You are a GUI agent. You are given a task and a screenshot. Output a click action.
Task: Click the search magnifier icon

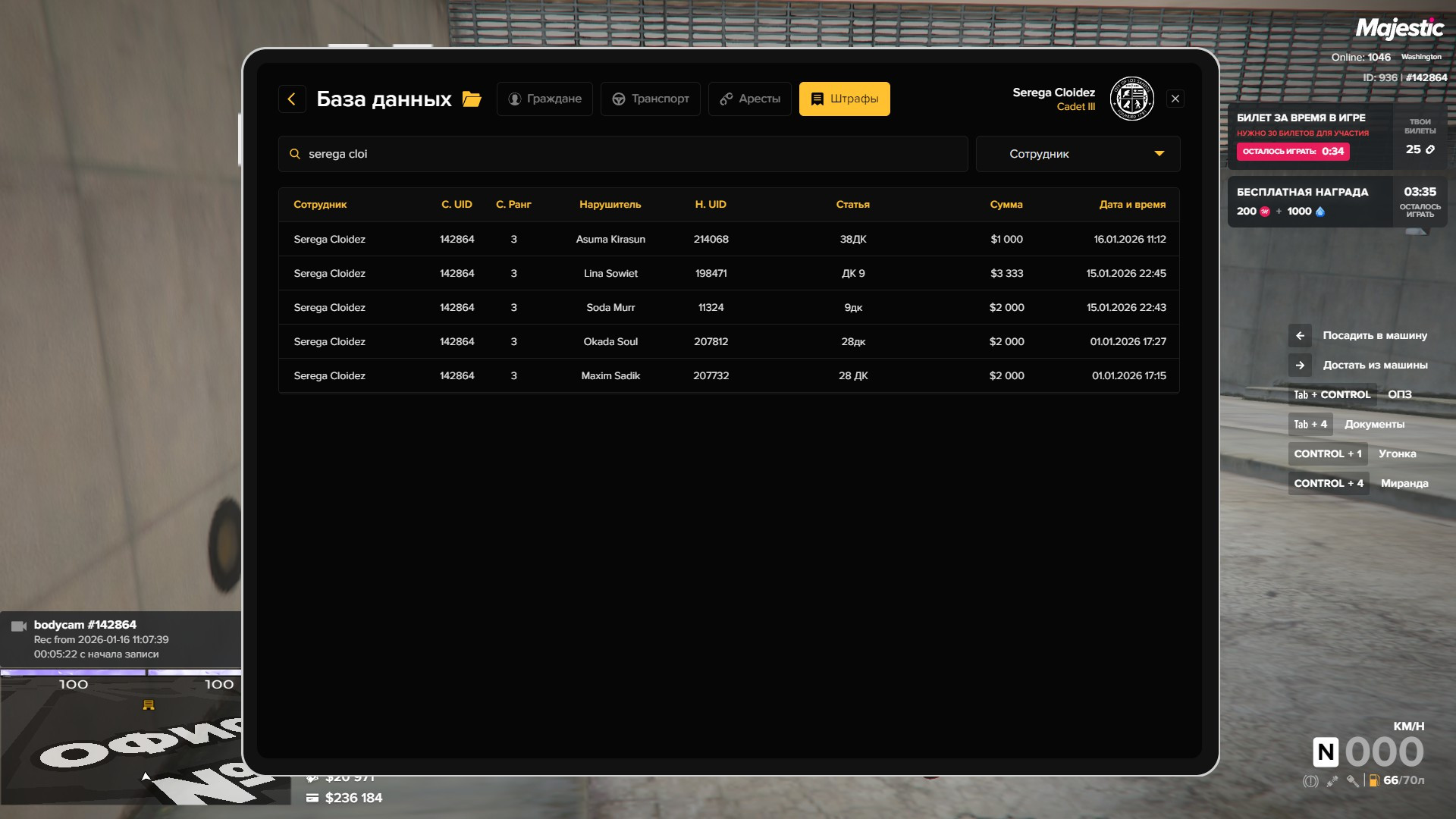295,154
